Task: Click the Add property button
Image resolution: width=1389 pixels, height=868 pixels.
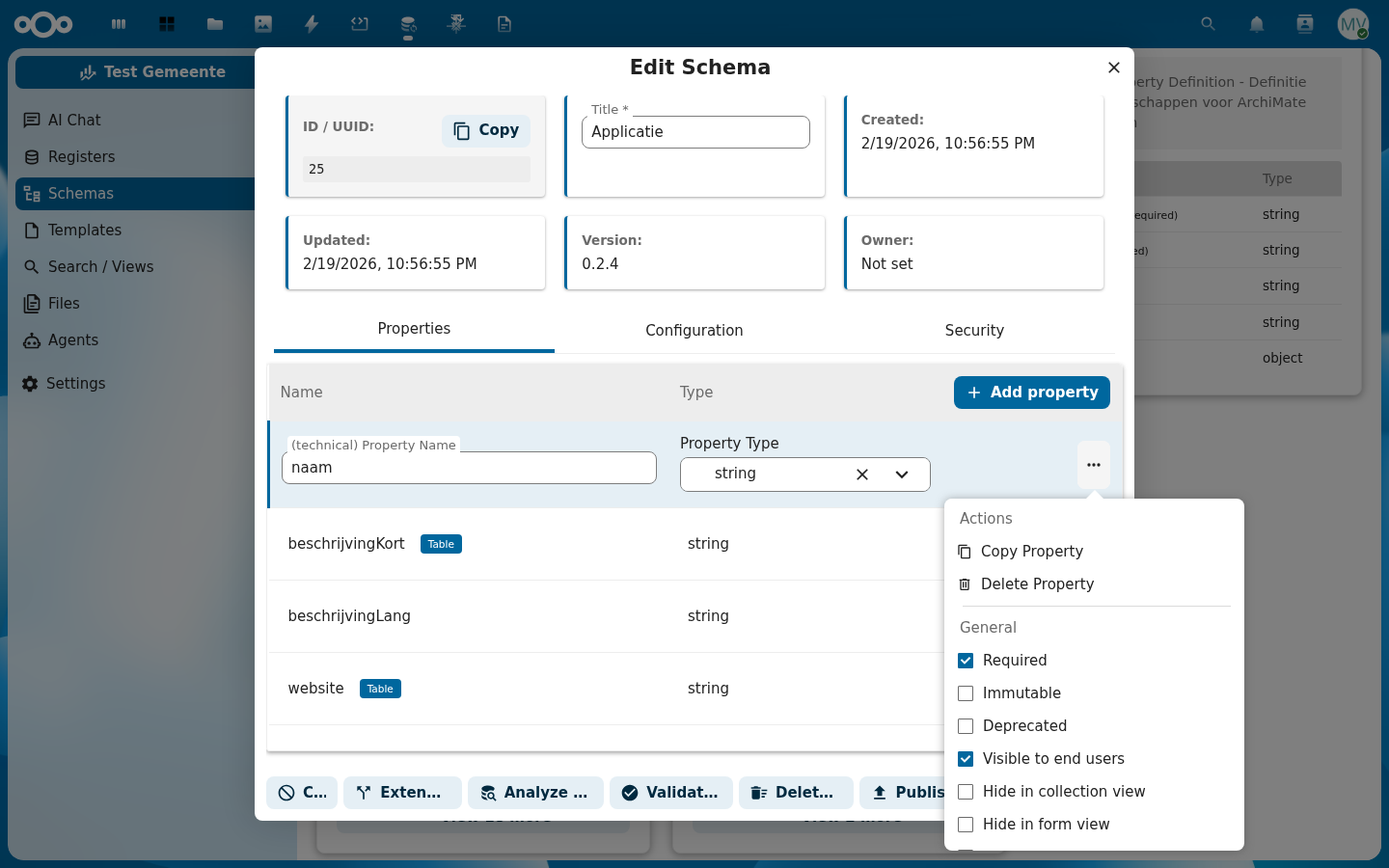Action: click(x=1031, y=393)
